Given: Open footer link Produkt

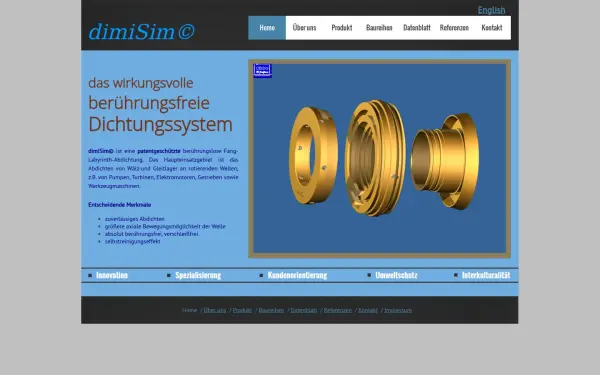Looking at the screenshot, I should tap(242, 310).
